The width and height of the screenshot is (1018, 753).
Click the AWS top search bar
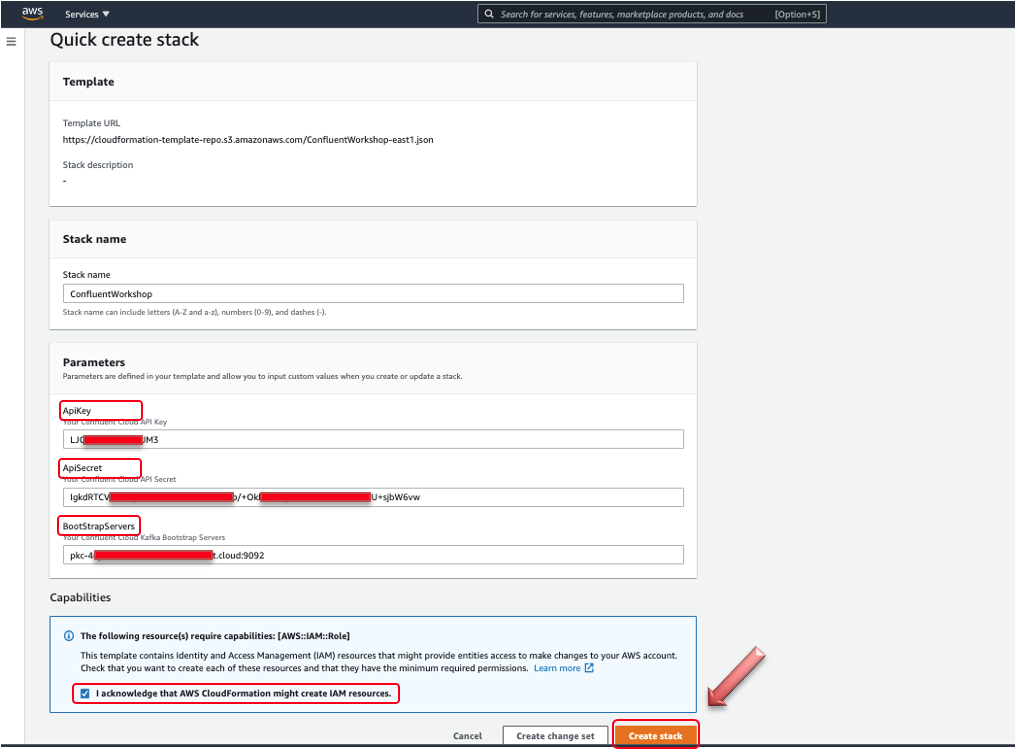[651, 14]
